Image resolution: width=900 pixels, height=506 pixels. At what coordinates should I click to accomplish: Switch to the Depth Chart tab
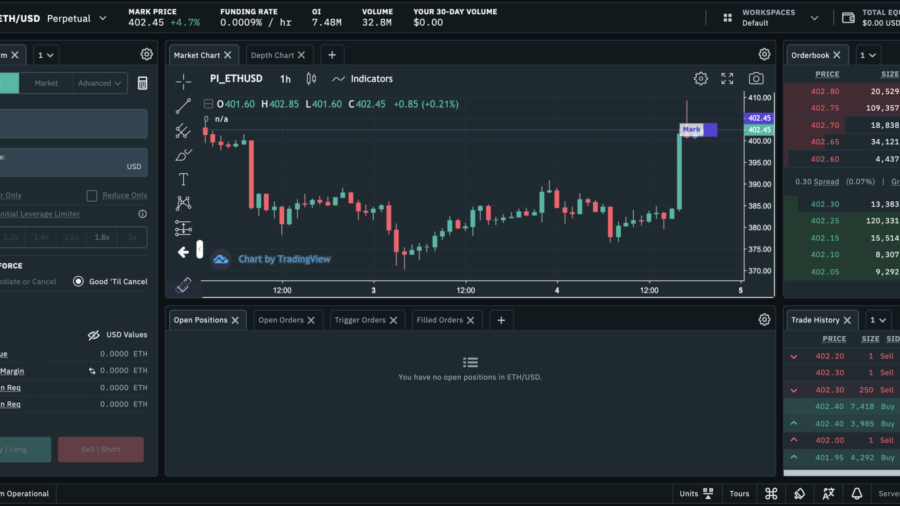pyautogui.click(x=272, y=55)
